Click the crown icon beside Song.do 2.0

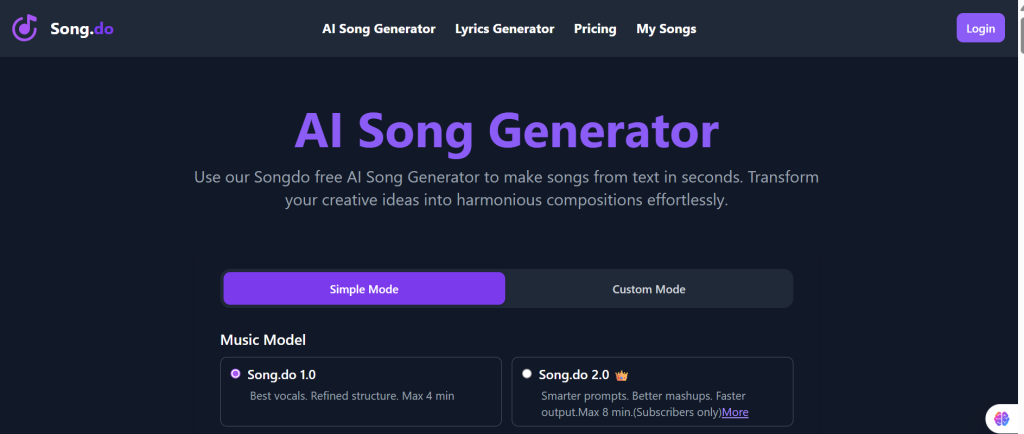coord(621,375)
